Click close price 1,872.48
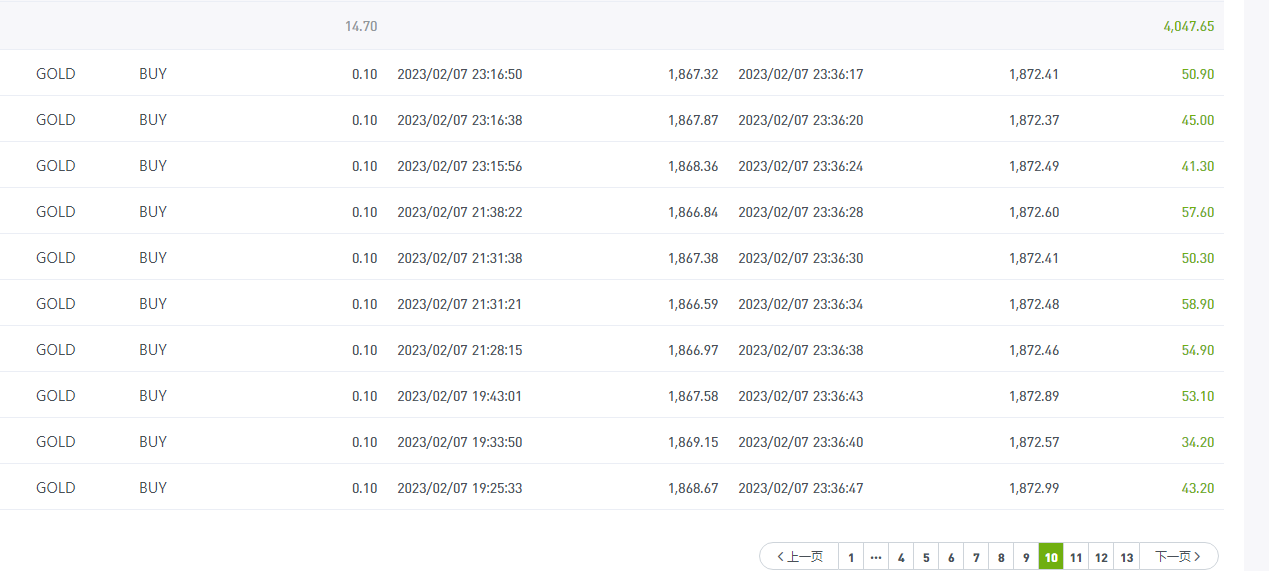 click(x=1034, y=304)
